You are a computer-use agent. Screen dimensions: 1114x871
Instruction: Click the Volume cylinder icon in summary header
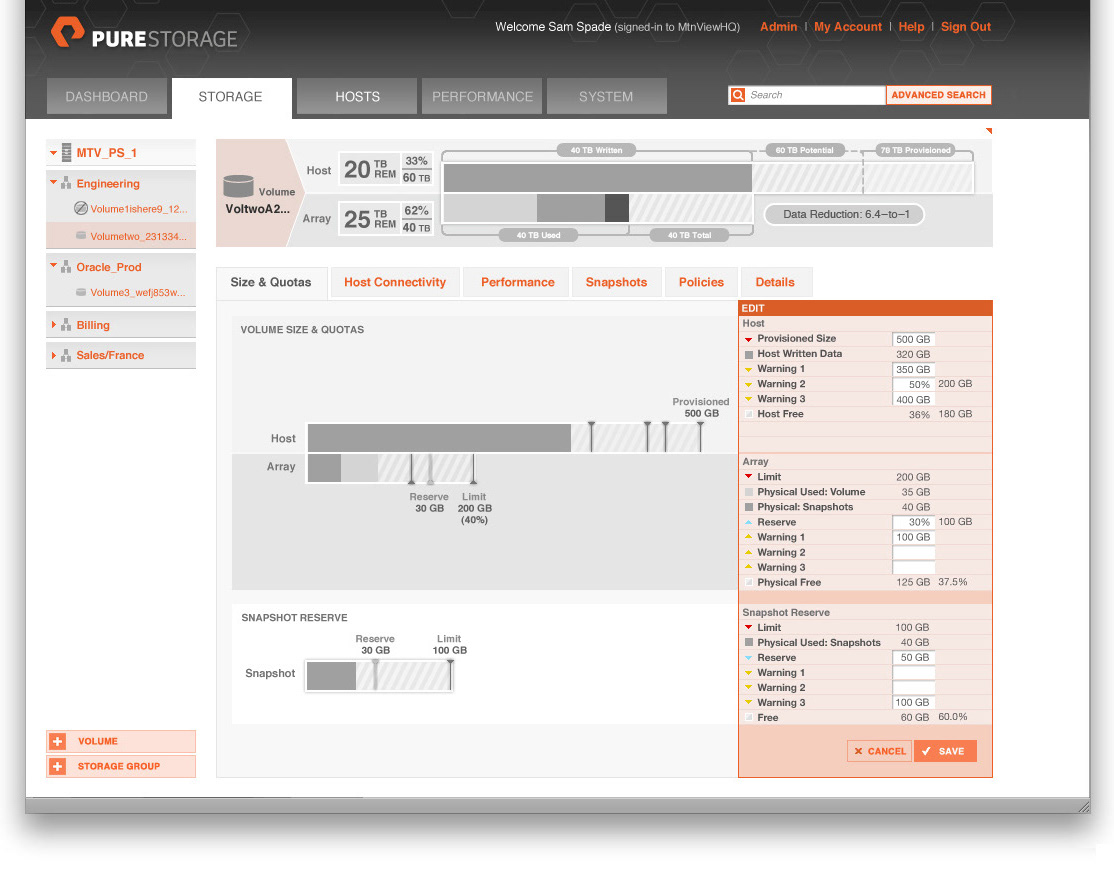239,185
